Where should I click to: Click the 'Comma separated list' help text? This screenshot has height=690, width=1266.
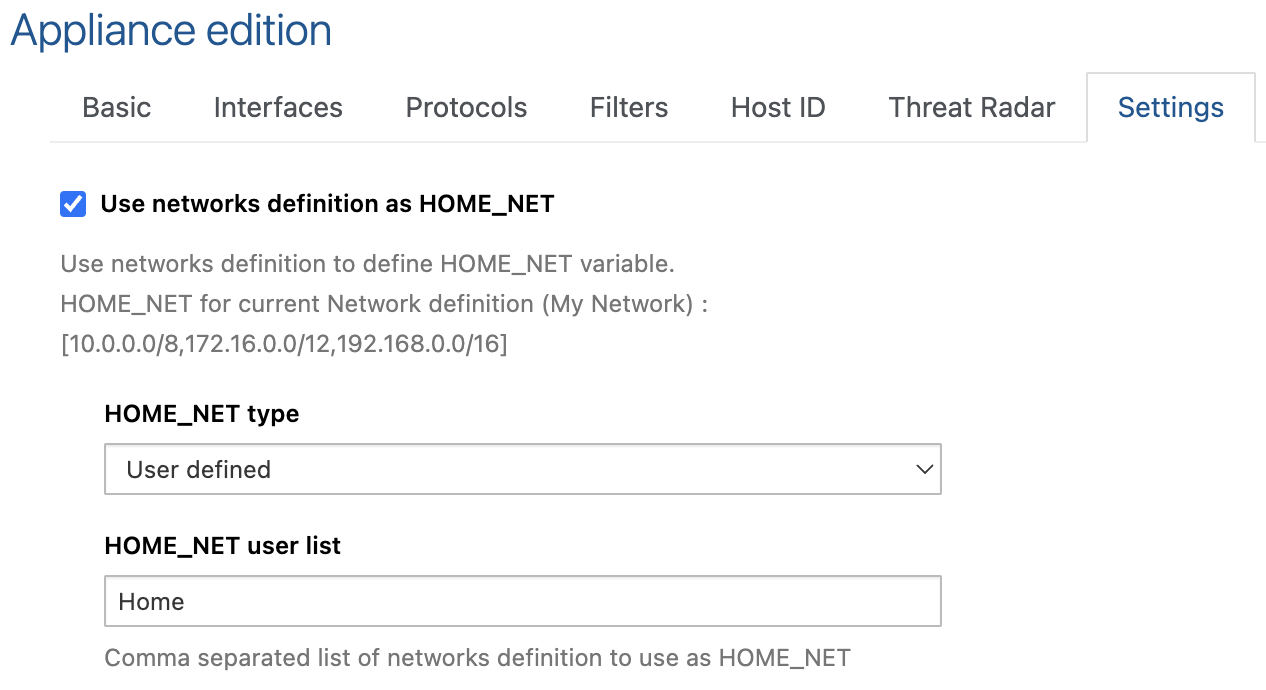point(477,658)
